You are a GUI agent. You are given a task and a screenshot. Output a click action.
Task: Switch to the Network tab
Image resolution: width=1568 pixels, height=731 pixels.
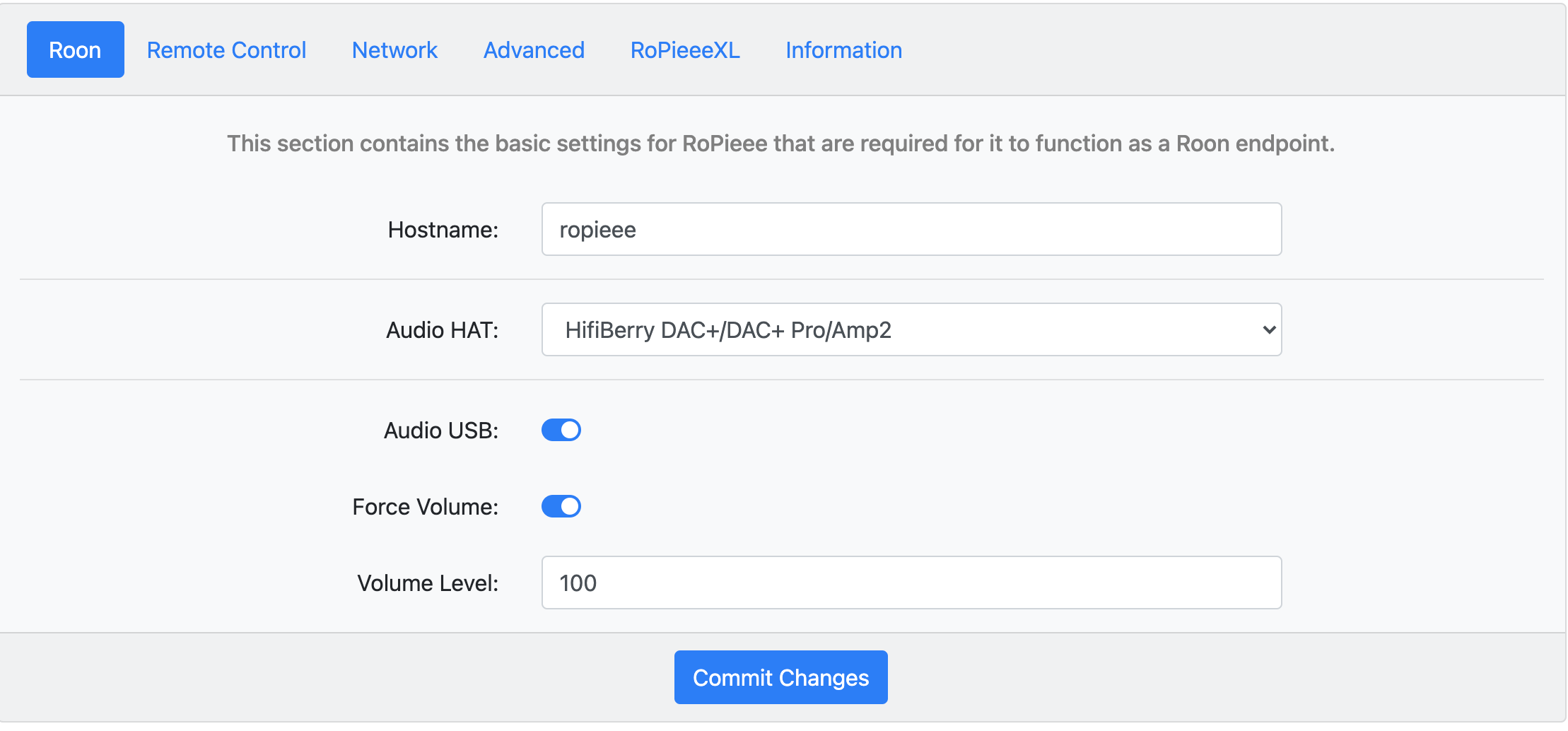(394, 50)
